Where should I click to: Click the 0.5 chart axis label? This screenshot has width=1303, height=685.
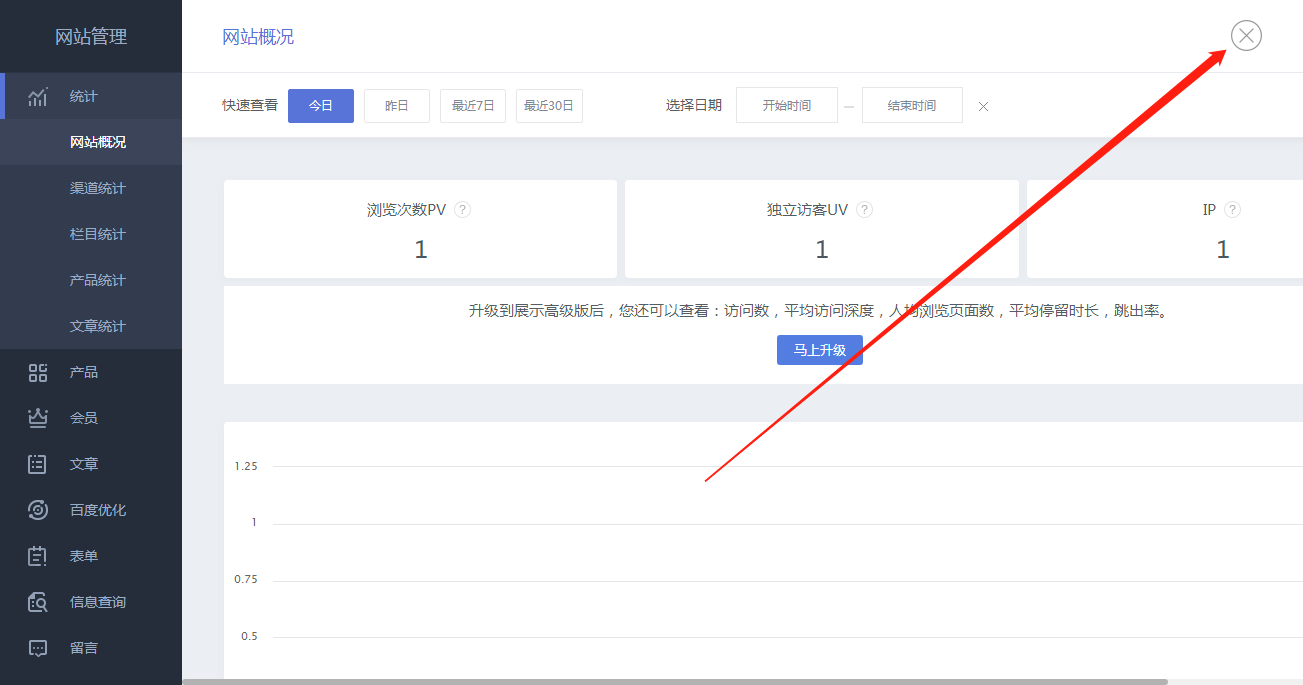click(x=249, y=636)
